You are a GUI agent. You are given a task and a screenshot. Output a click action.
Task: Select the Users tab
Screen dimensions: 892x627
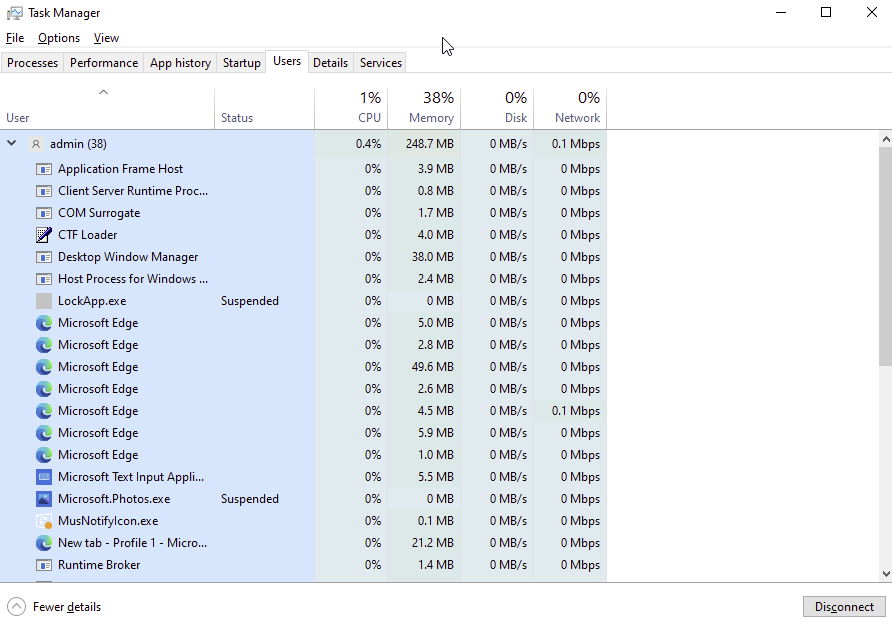pos(287,61)
